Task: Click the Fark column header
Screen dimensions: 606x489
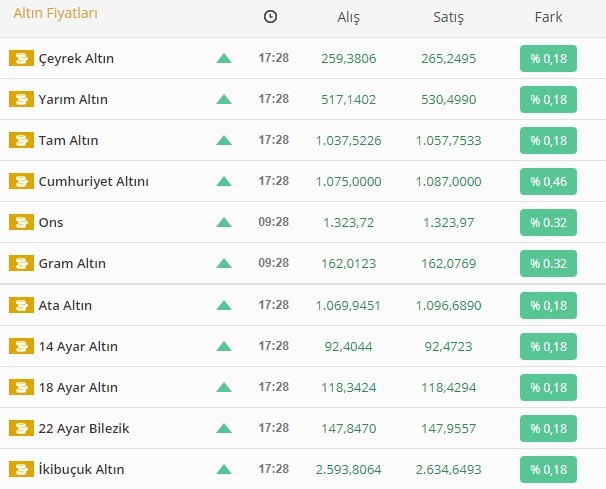Action: pyautogui.click(x=548, y=17)
